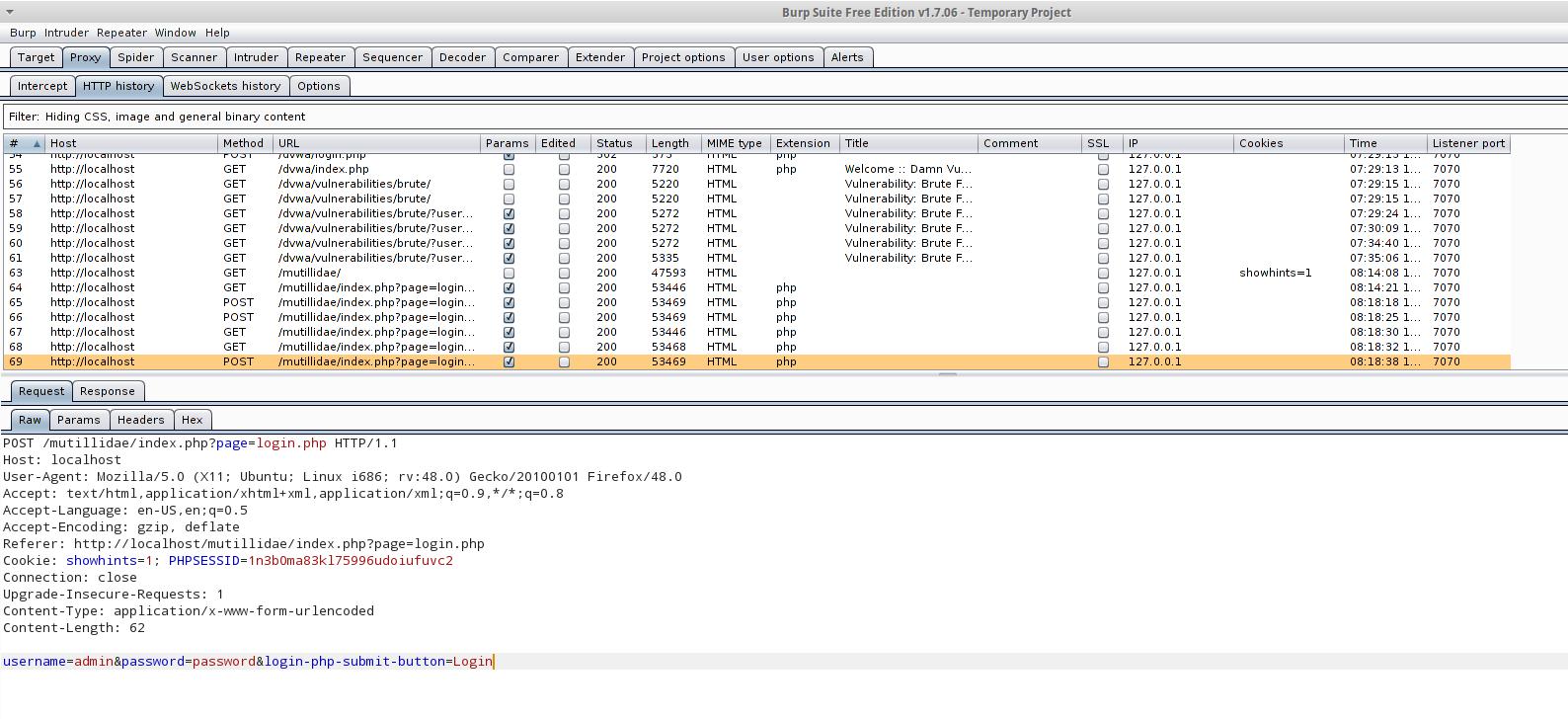Sort history by Method column header
The width and height of the screenshot is (1568, 719).
[243, 143]
